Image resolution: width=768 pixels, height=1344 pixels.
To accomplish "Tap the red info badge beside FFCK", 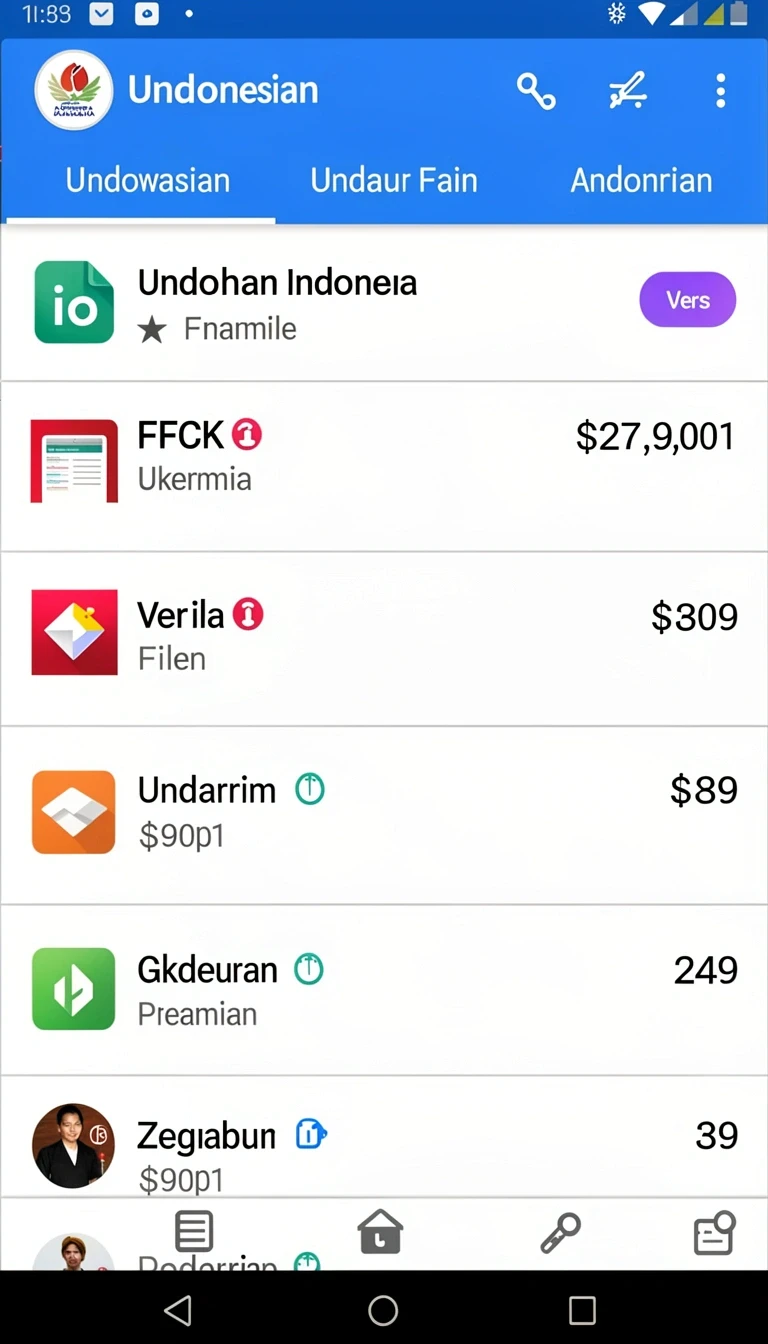I will pyautogui.click(x=247, y=434).
